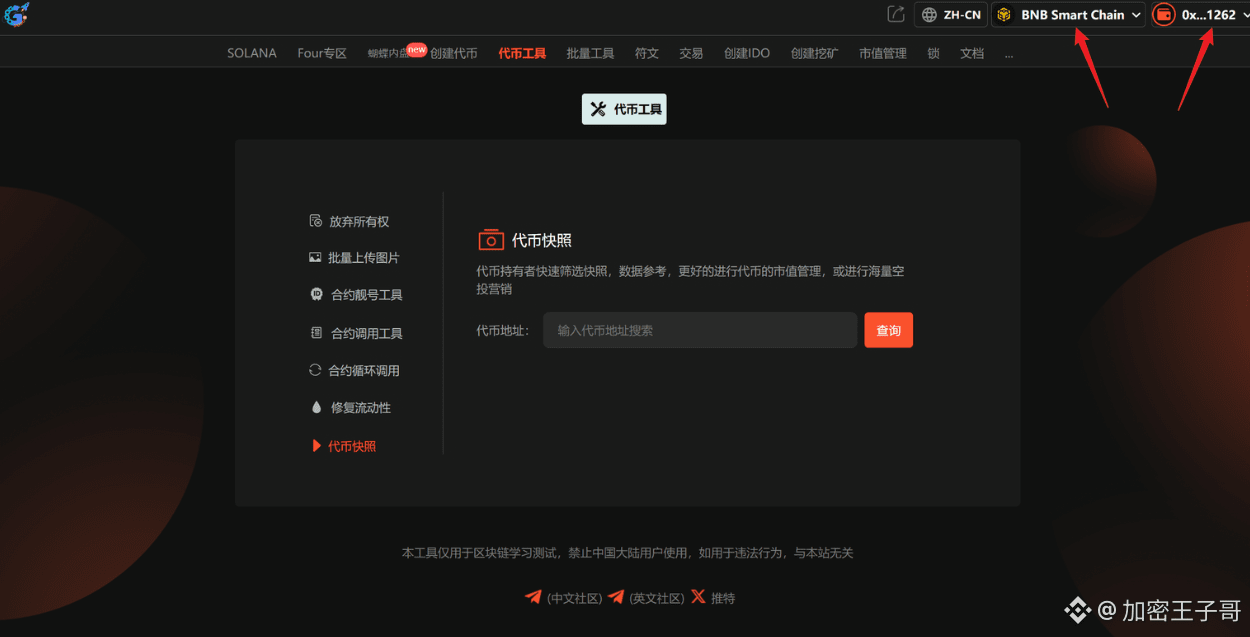1250x637 pixels.
Task: Click the token address input field
Action: click(698, 330)
